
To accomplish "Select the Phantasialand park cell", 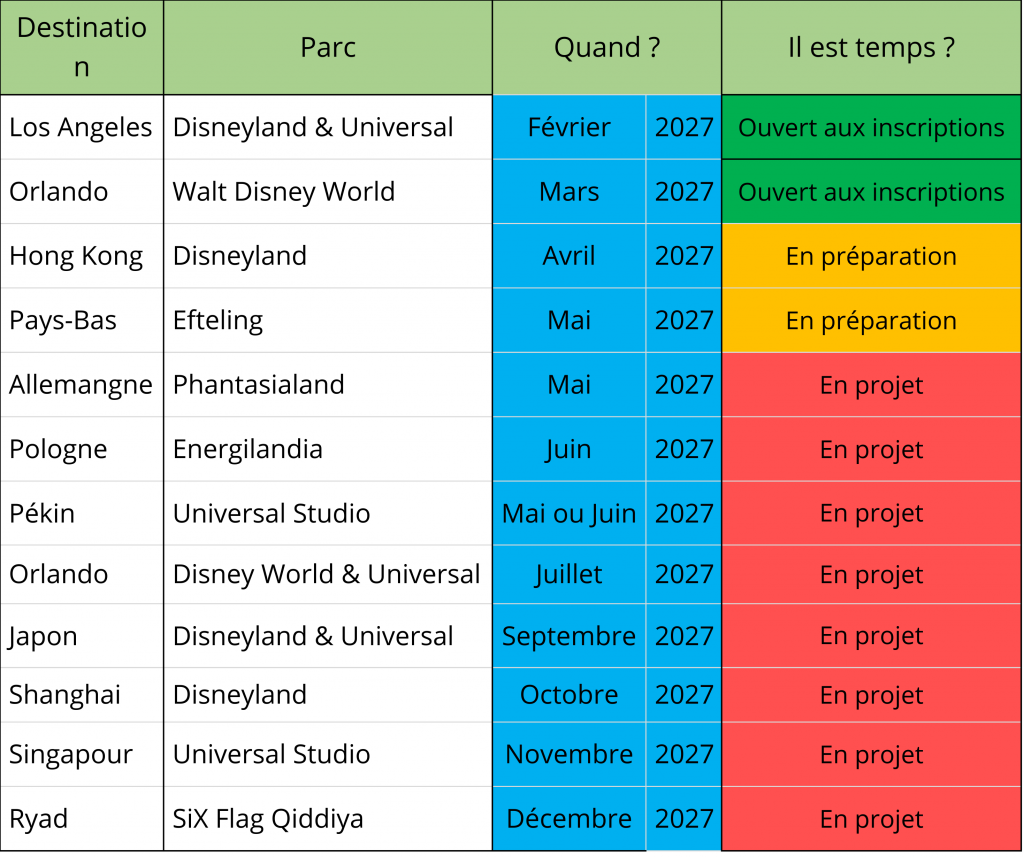I will click(x=259, y=385).
